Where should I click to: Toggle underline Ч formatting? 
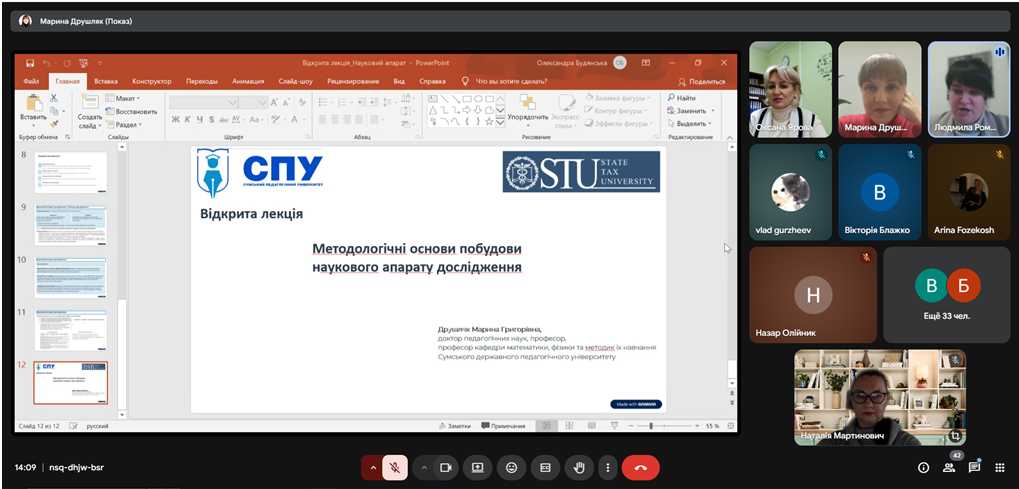pos(199,120)
